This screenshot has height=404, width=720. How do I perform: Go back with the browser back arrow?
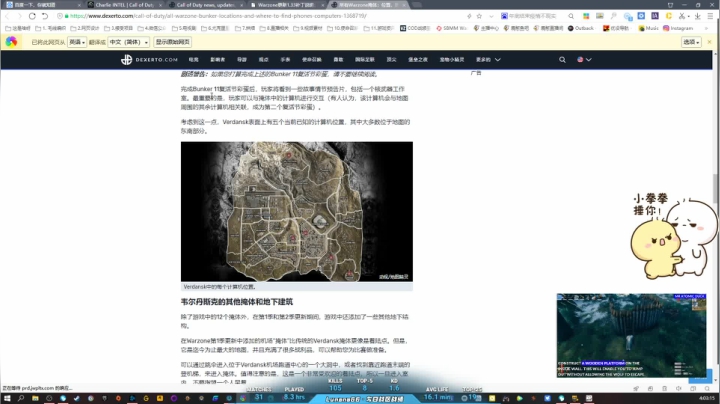coord(7,16)
